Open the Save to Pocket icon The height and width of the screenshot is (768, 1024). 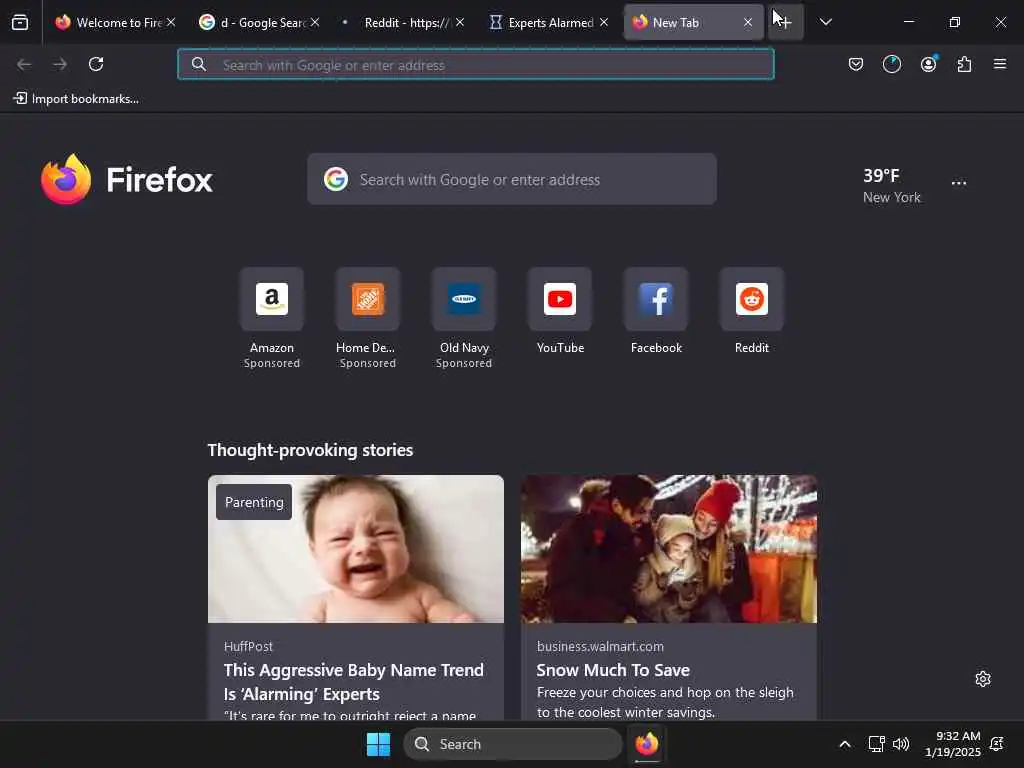856,64
